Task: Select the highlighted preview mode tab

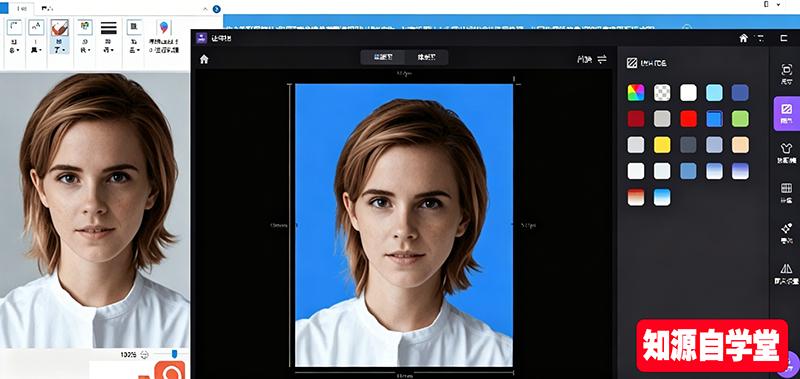Action: point(383,58)
